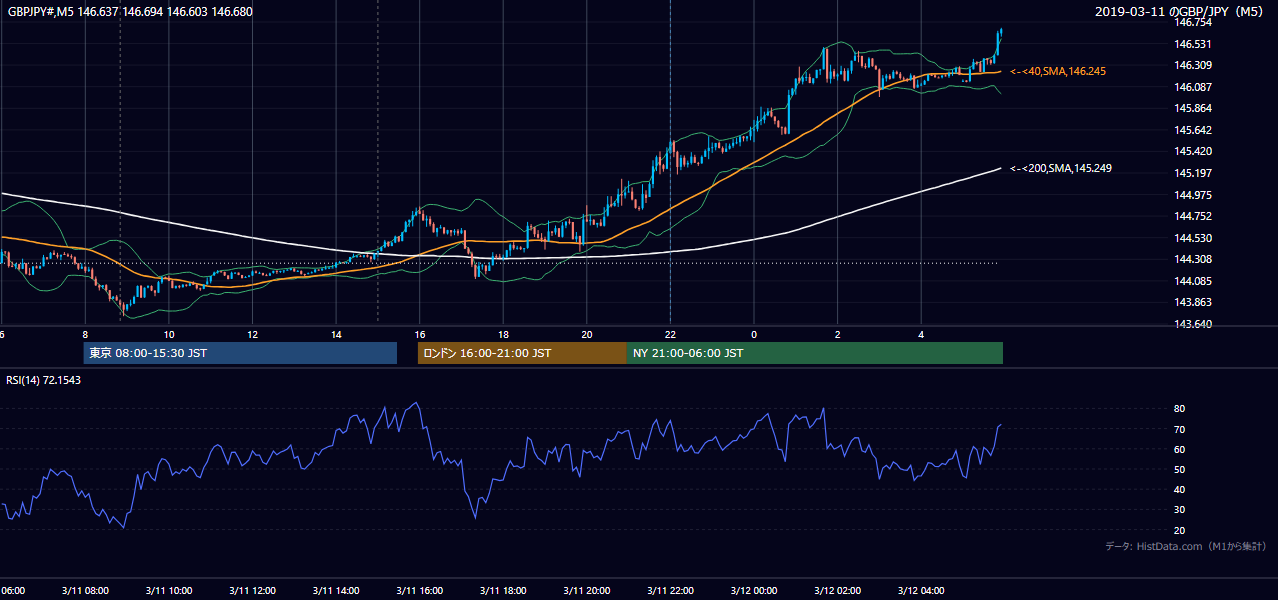This screenshot has width=1278, height=600.
Task: Click the date label 3/11 22:00
Action: pyautogui.click(x=670, y=591)
